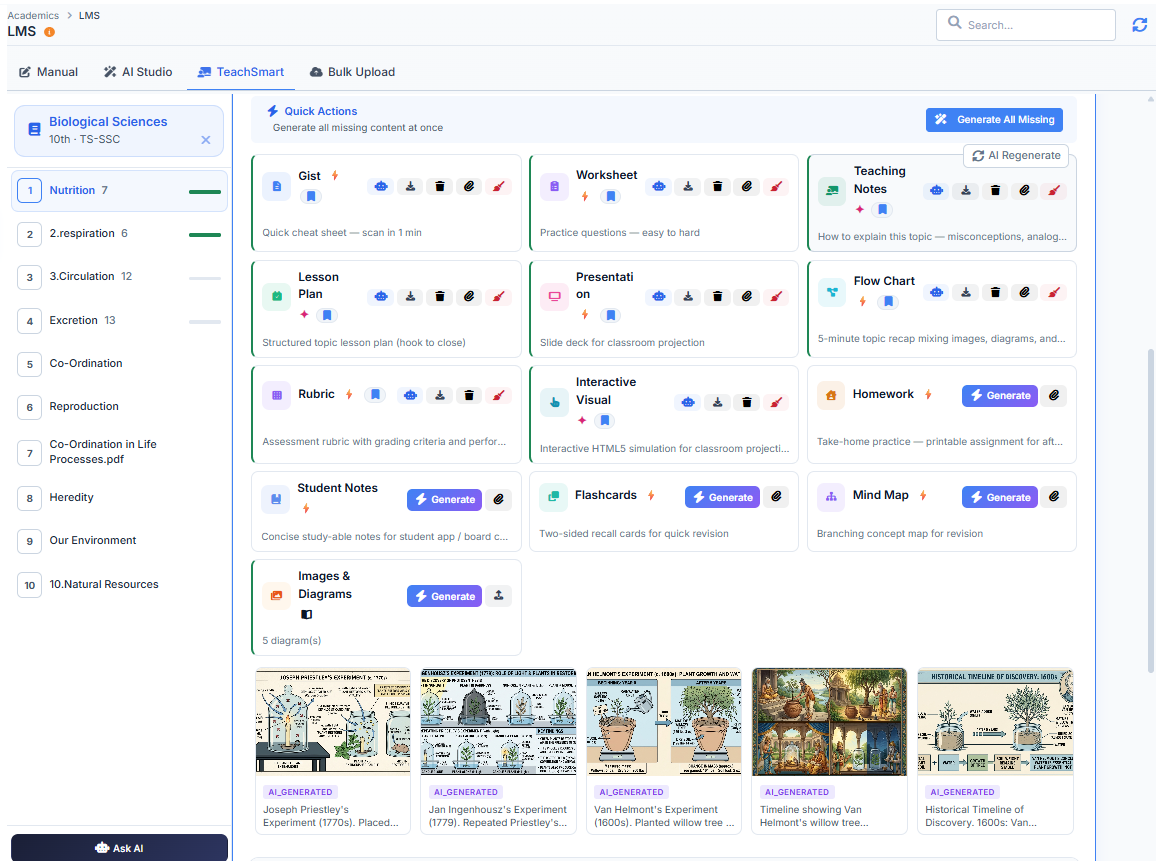Click the upload icon on Images & Diagrams card
The width and height of the screenshot is (1156, 861).
click(498, 596)
